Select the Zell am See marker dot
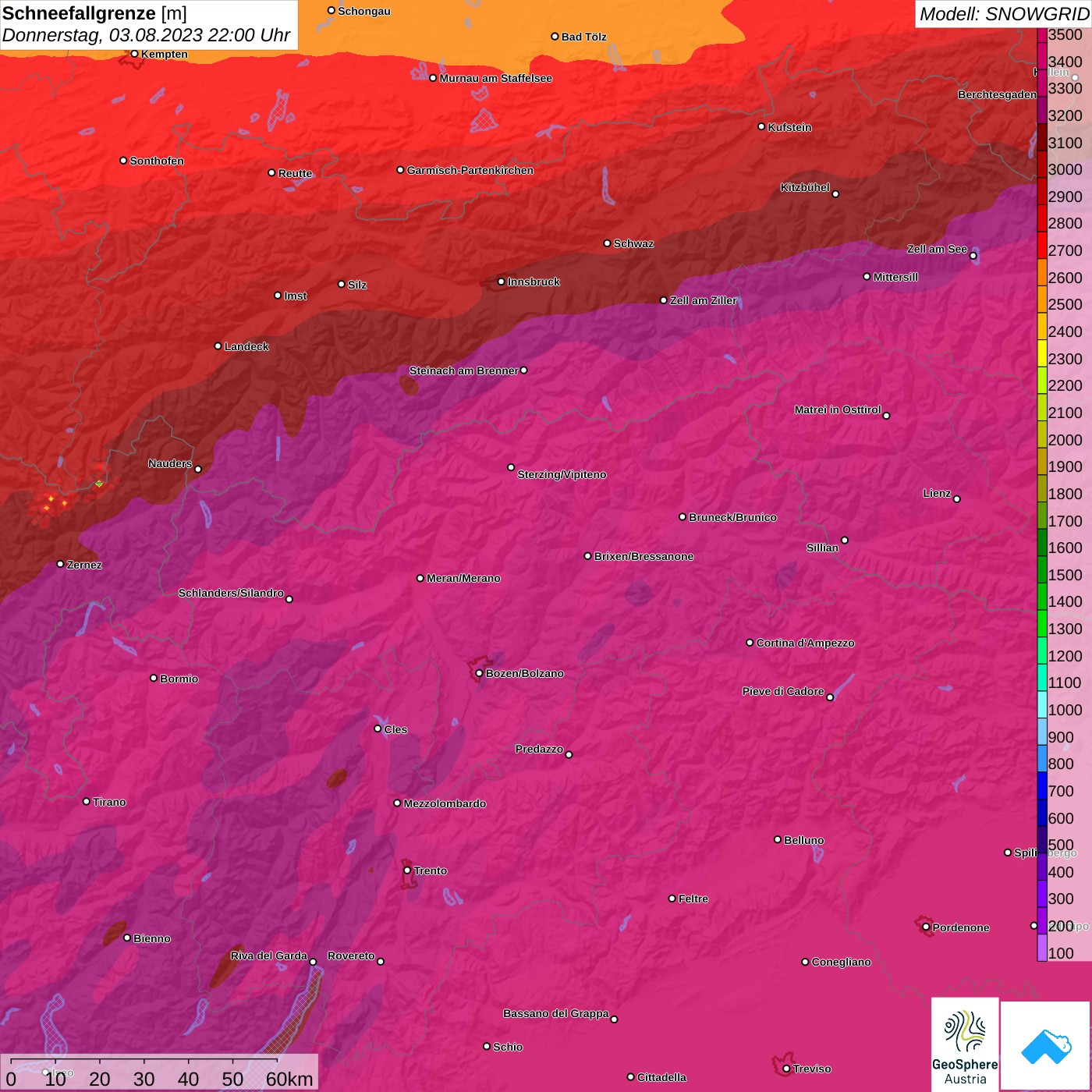Image resolution: width=1092 pixels, height=1092 pixels. (x=973, y=256)
